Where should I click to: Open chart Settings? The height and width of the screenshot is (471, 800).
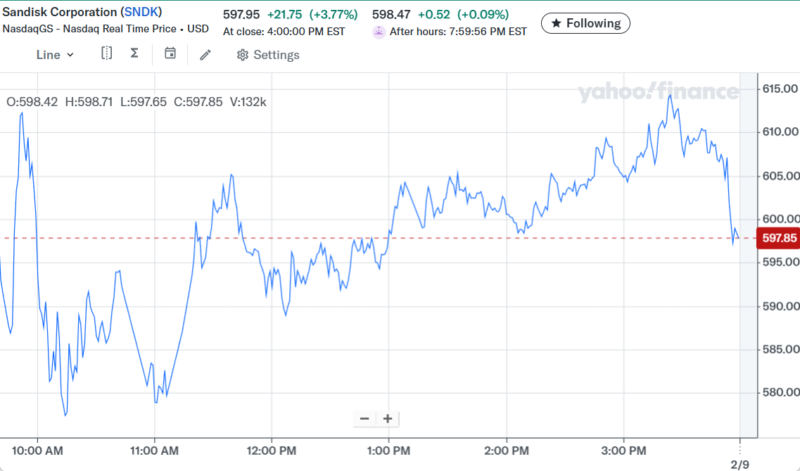pos(267,55)
